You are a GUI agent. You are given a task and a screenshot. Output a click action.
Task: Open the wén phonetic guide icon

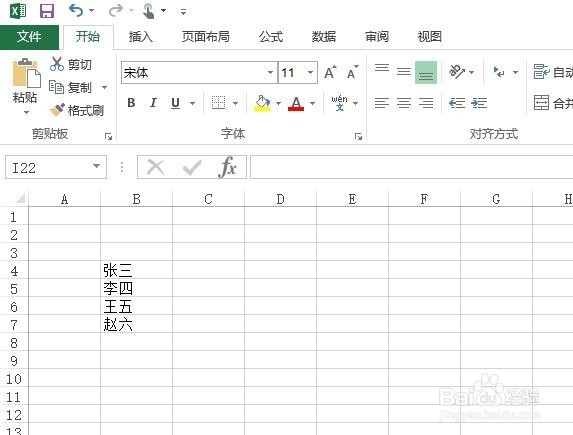click(339, 103)
